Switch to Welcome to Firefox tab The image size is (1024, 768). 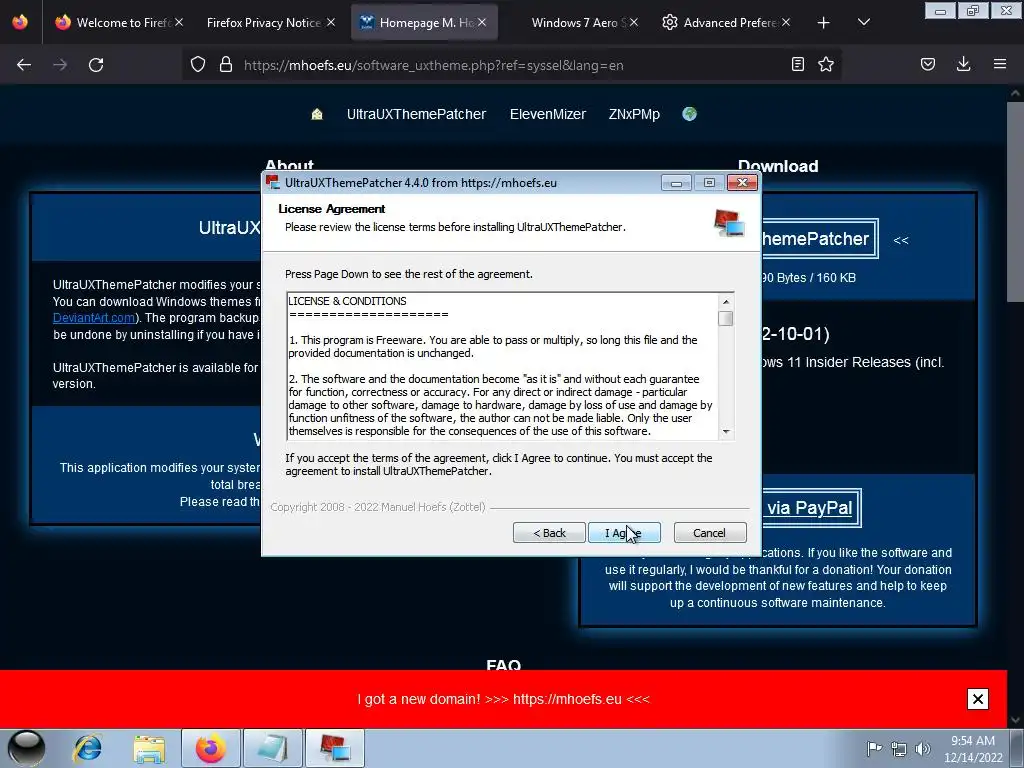point(118,22)
